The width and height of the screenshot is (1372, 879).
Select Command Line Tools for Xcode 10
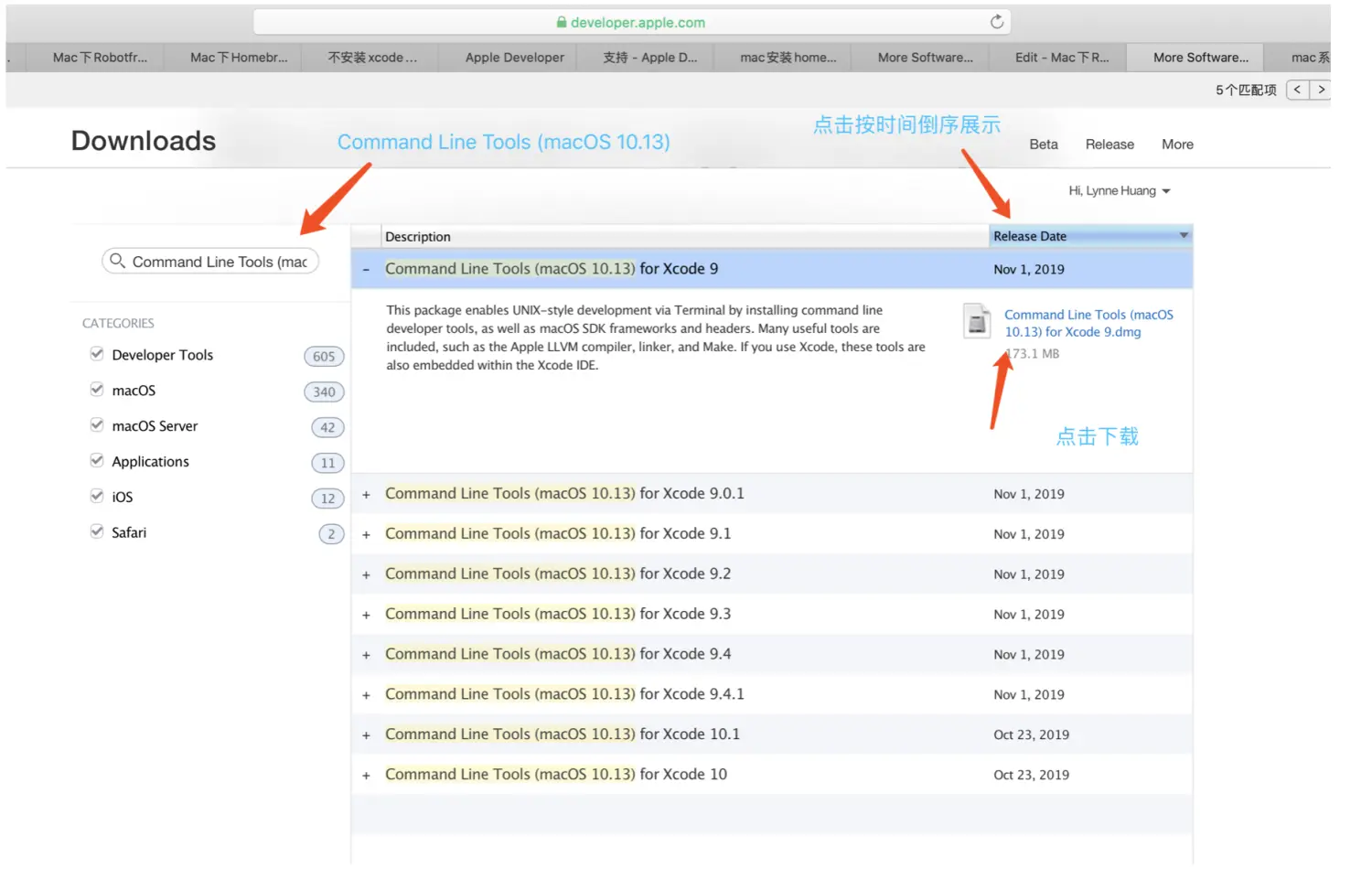pos(556,775)
